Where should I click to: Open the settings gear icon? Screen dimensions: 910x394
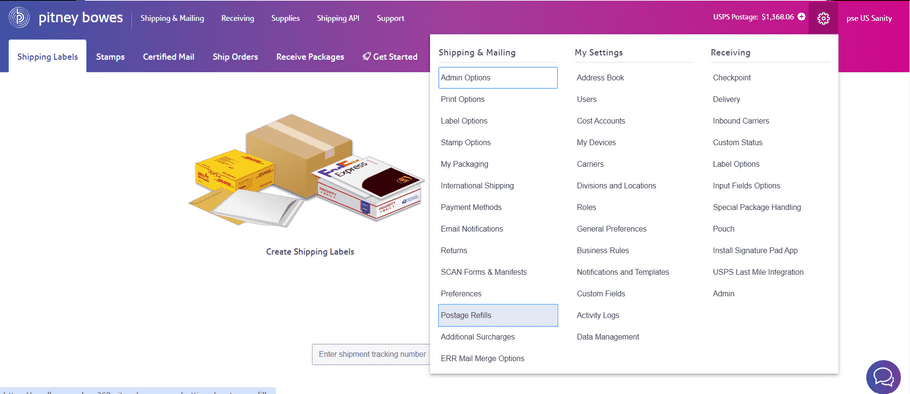tap(823, 18)
